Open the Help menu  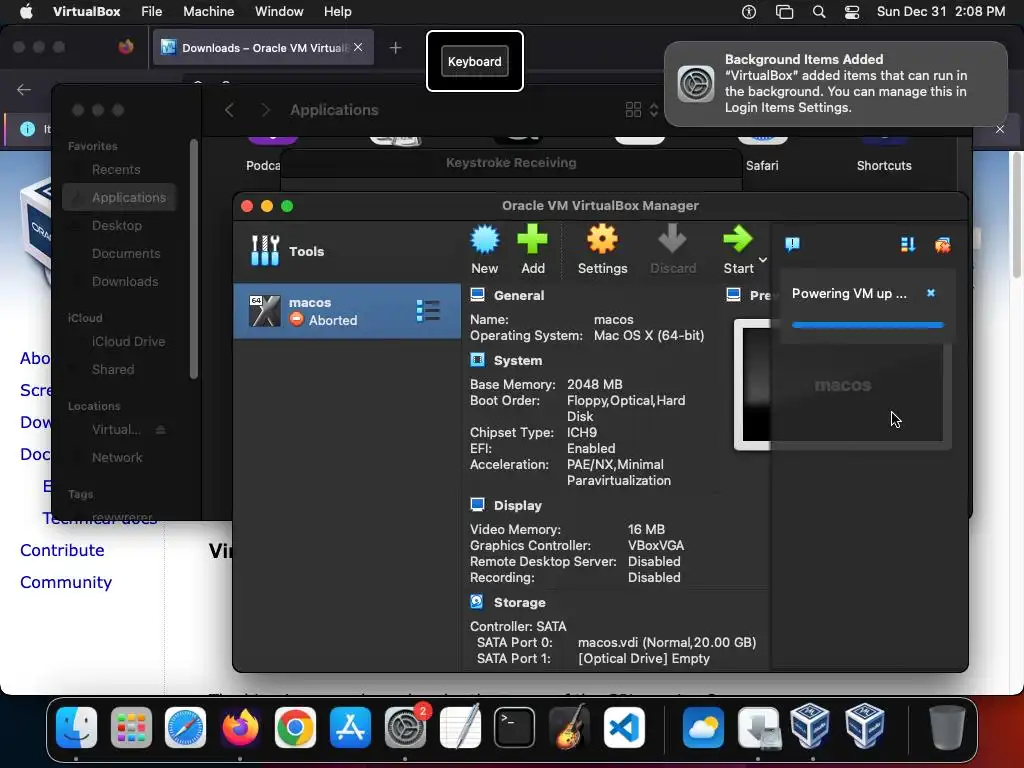tap(338, 12)
